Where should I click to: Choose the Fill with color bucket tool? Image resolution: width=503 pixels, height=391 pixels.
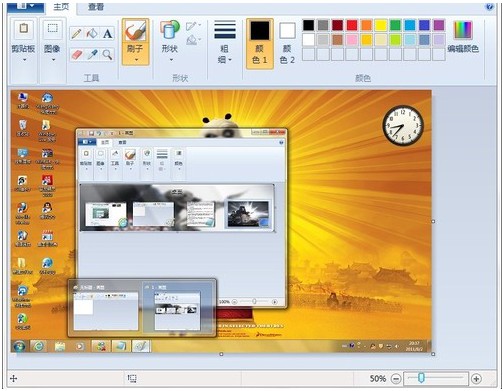pos(92,34)
